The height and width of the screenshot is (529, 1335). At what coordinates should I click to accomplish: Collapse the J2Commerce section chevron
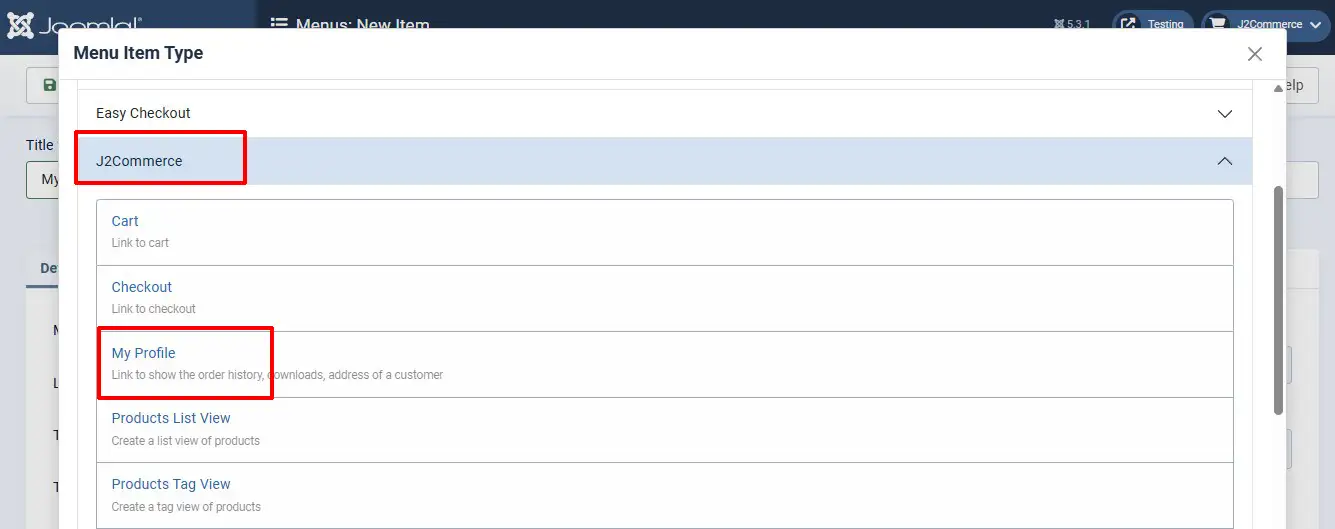pyautogui.click(x=1224, y=161)
